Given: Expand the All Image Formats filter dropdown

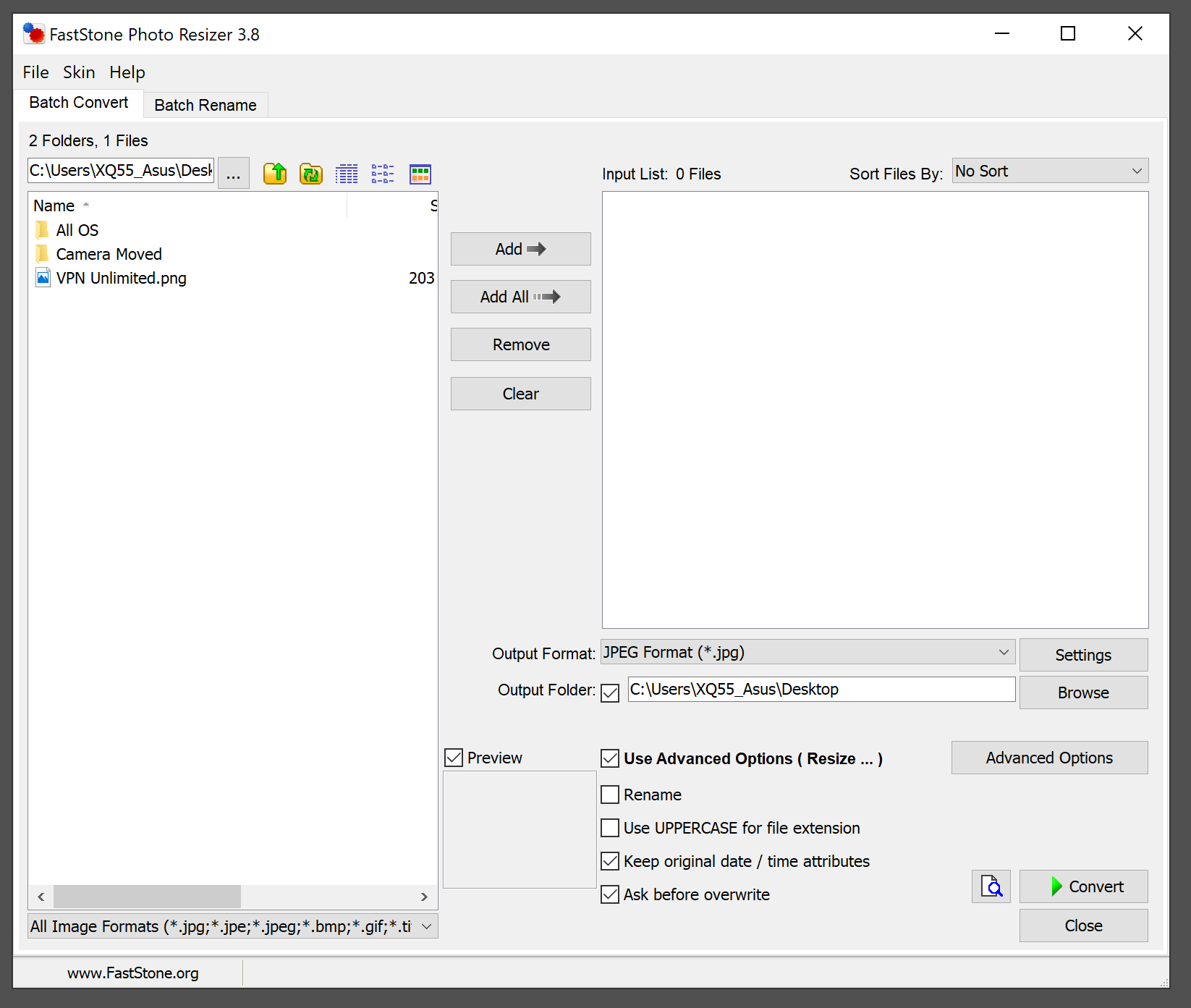Looking at the screenshot, I should (x=232, y=927).
